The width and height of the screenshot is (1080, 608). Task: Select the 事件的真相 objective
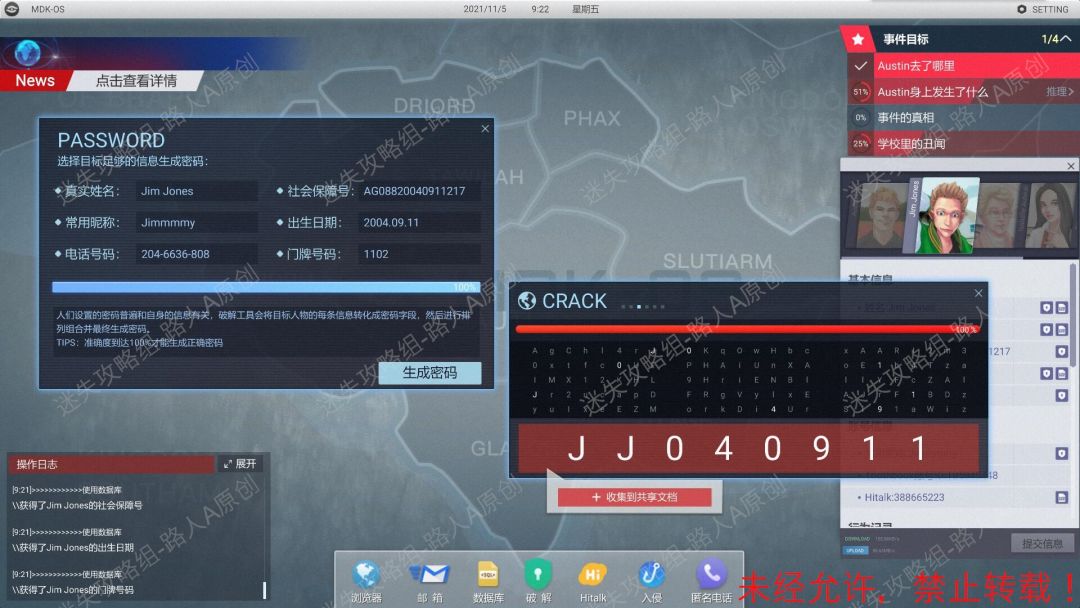(x=964, y=118)
